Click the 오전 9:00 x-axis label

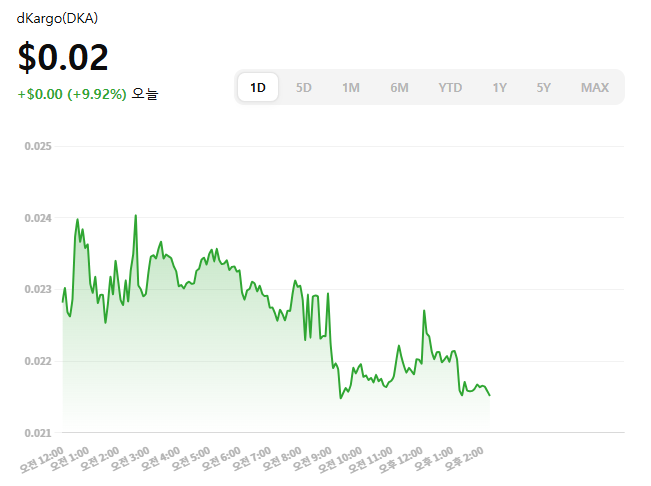(312, 459)
